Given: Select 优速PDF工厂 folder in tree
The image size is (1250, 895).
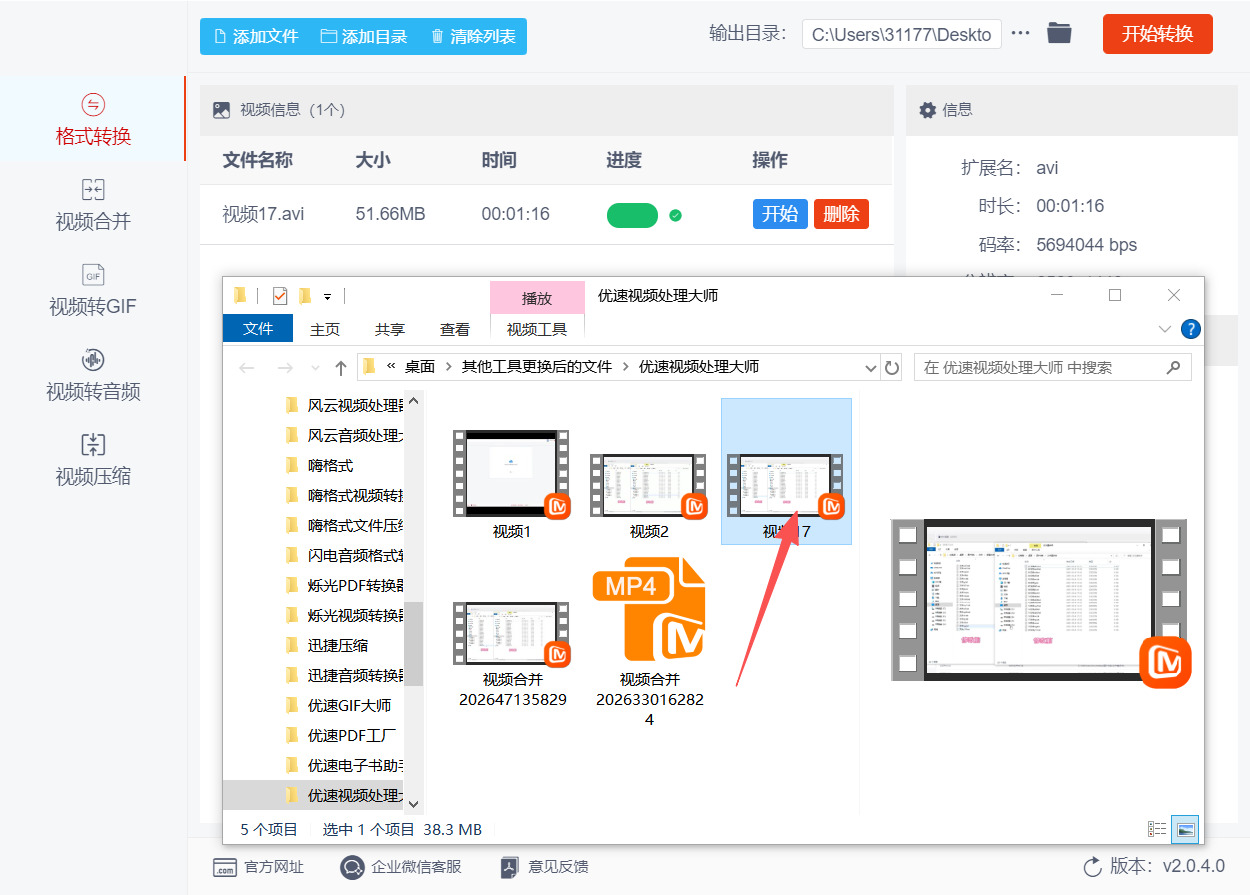Looking at the screenshot, I should coord(352,735).
